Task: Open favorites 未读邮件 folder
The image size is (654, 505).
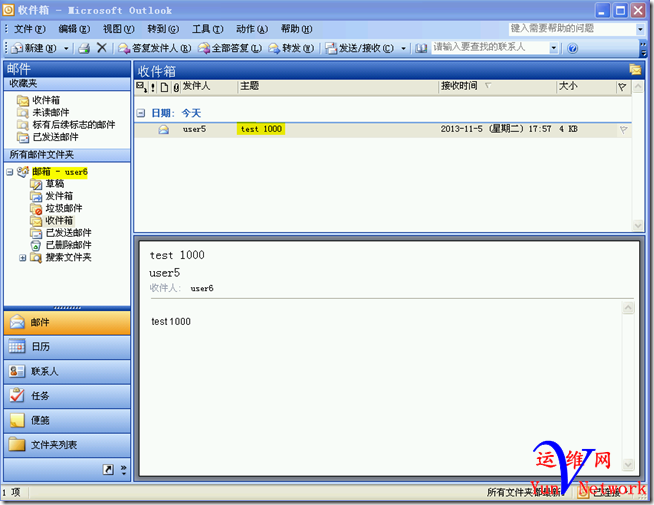Action: point(50,112)
